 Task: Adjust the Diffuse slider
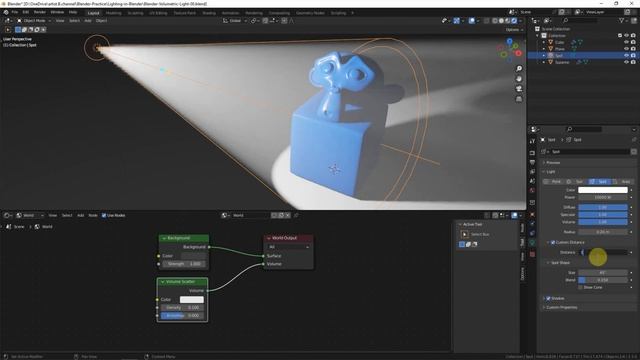click(603, 207)
